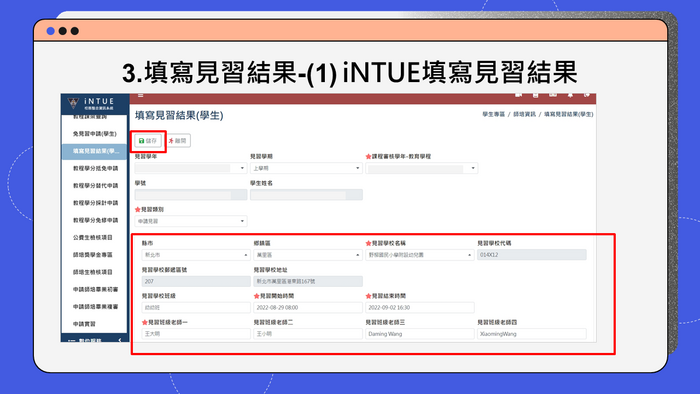
Task: Click the 見習學校代碼 field showing 014X12
Action: click(532, 255)
